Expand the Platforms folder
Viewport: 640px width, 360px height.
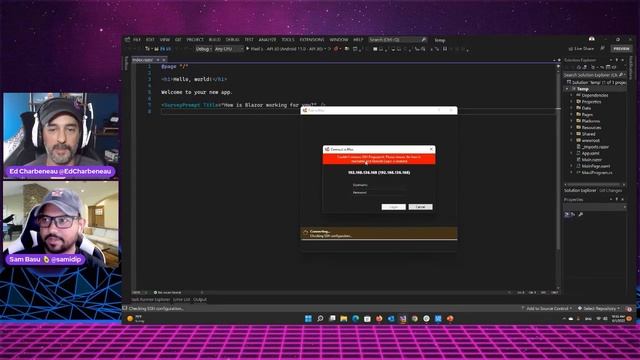tap(571, 121)
